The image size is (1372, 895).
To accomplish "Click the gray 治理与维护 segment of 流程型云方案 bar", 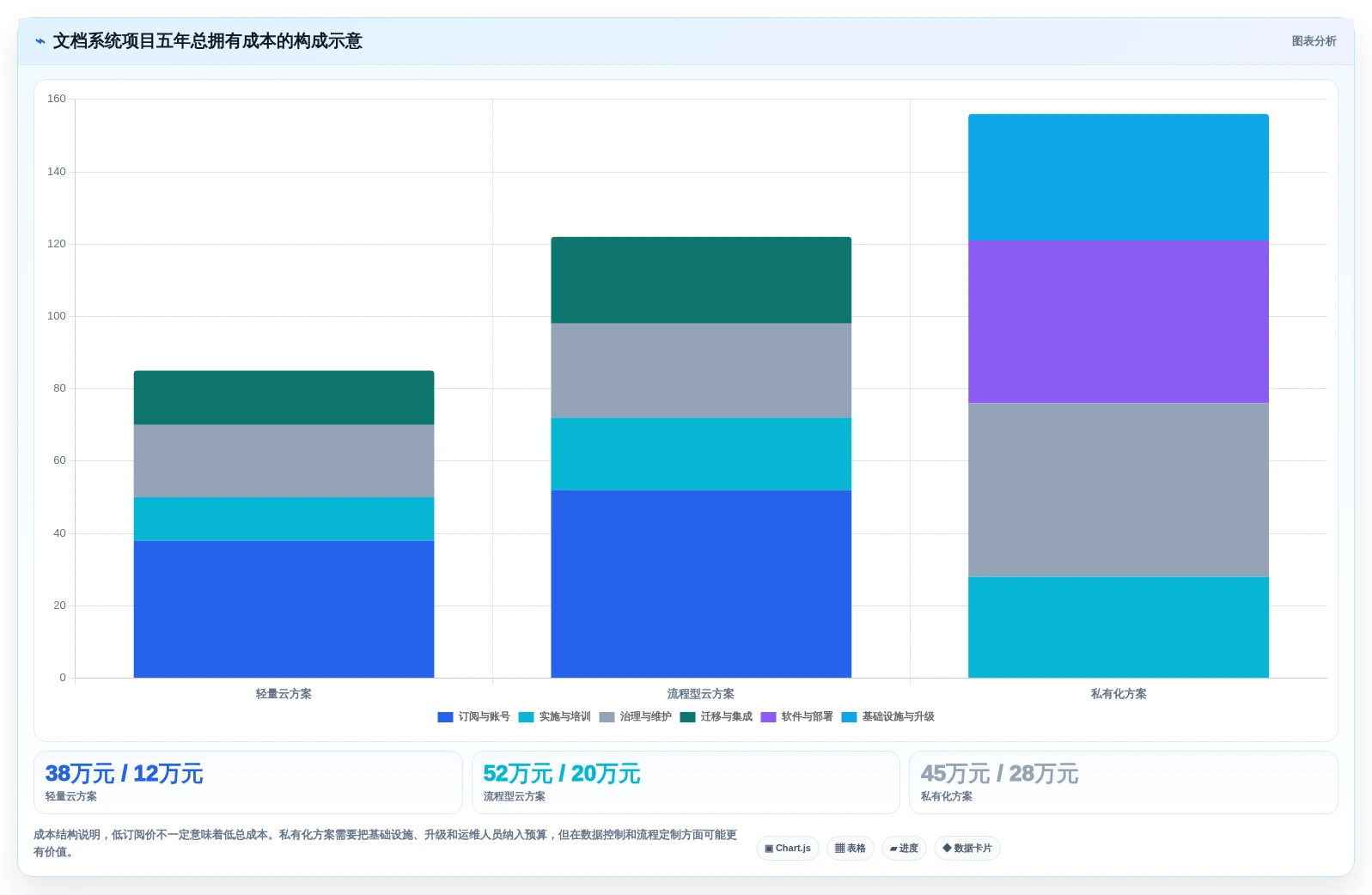I will tap(701, 371).
